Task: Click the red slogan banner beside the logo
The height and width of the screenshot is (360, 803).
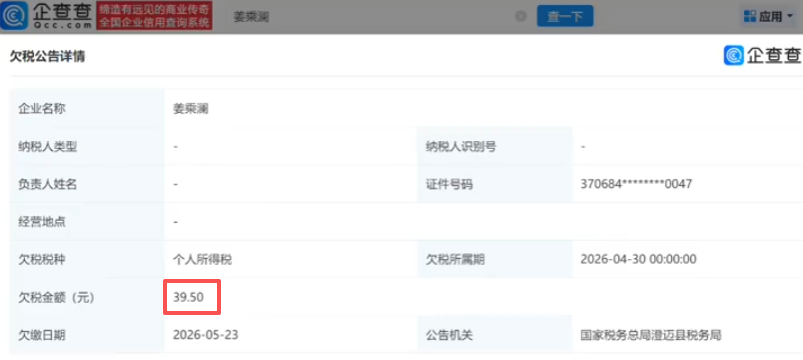Action: tap(154, 16)
